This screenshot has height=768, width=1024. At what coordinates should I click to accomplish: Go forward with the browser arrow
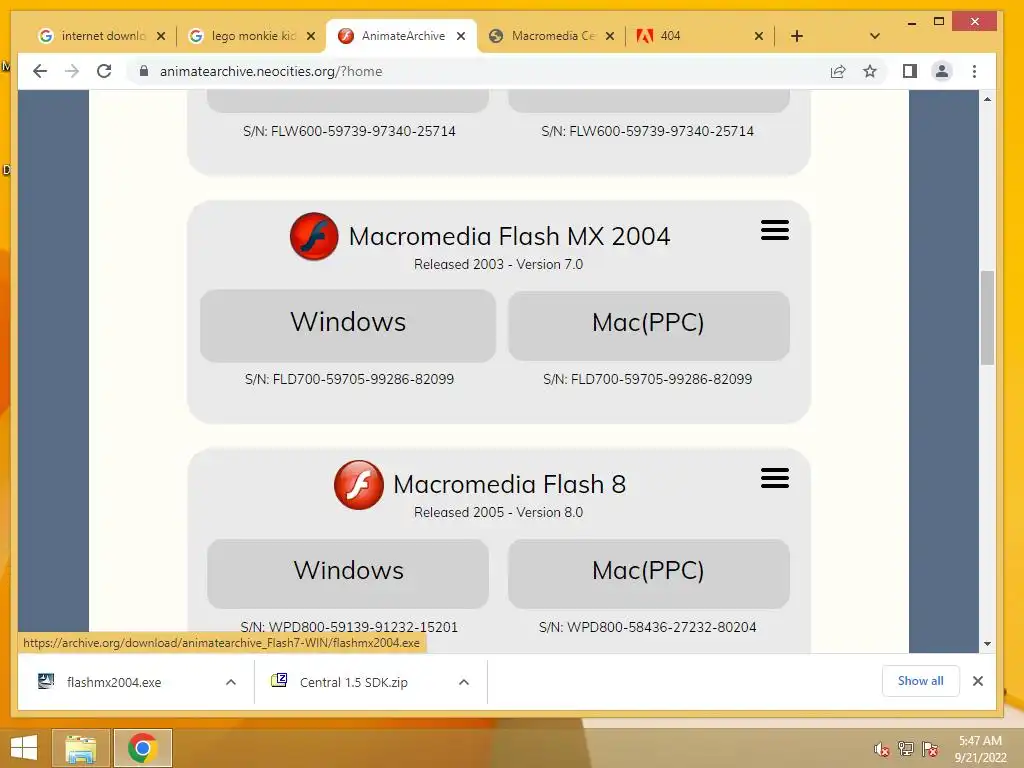72,71
